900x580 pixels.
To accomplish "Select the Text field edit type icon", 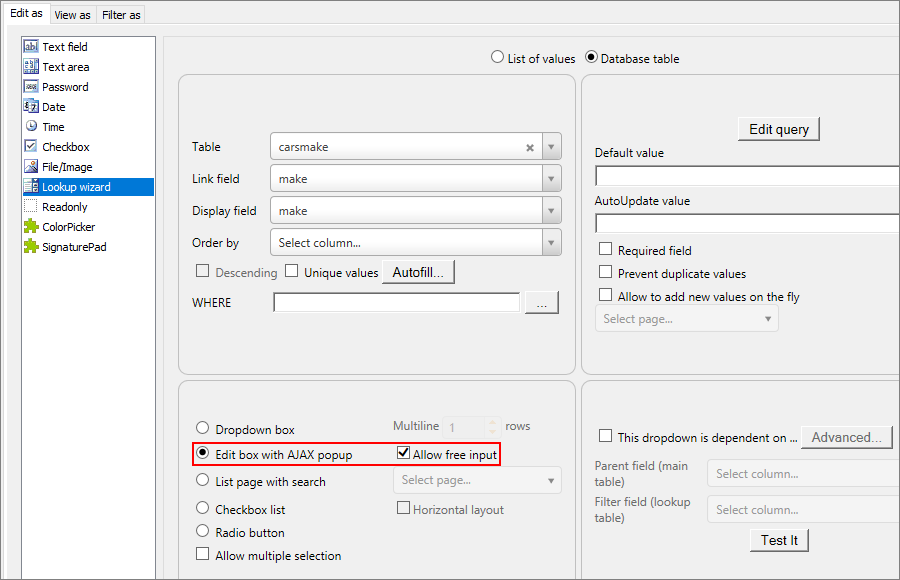I will (31, 46).
